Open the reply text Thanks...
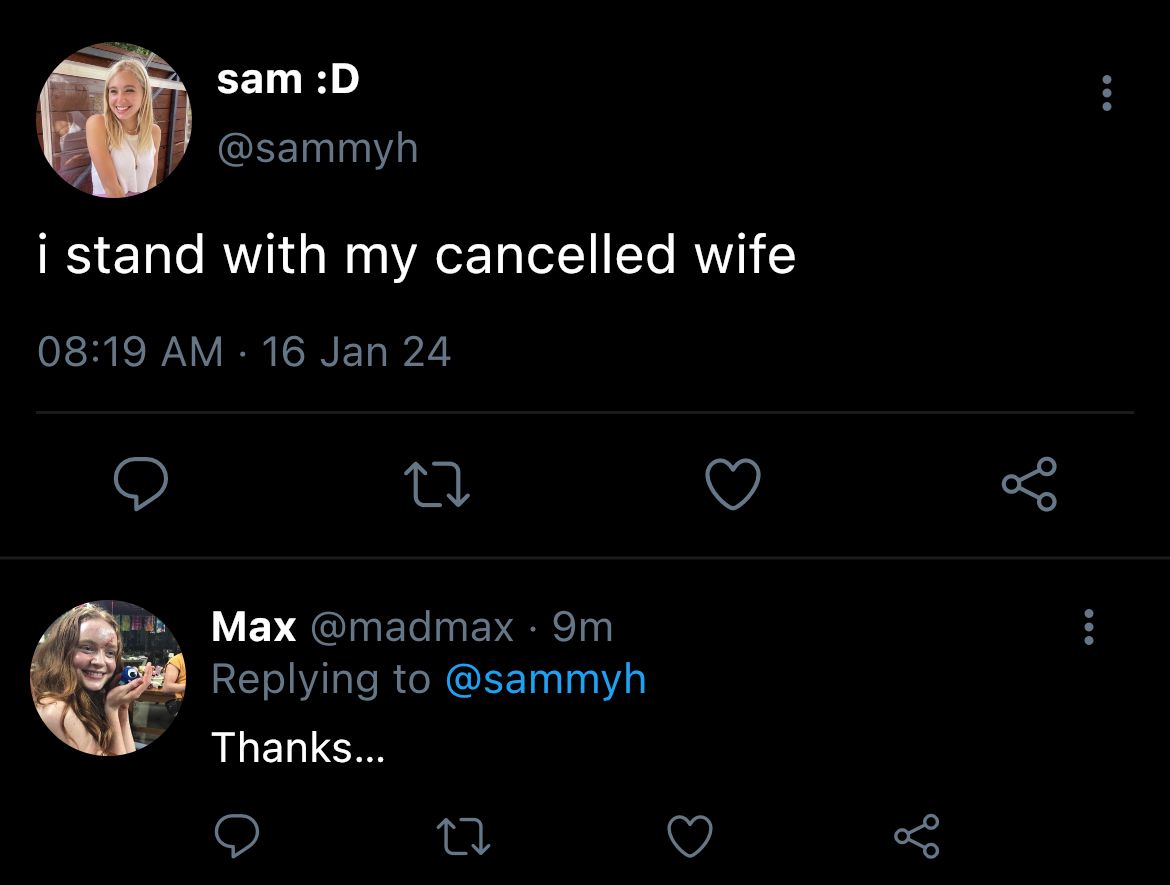 [x=298, y=747]
